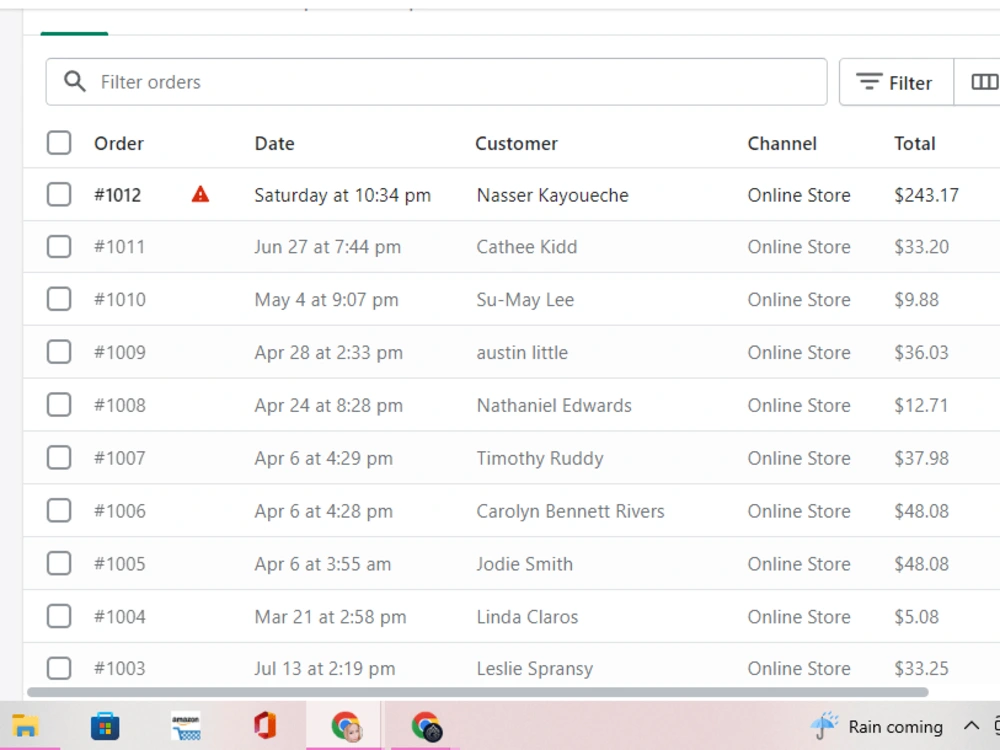Sort by the Total column header
Screen dimensions: 1000x750
click(x=915, y=143)
